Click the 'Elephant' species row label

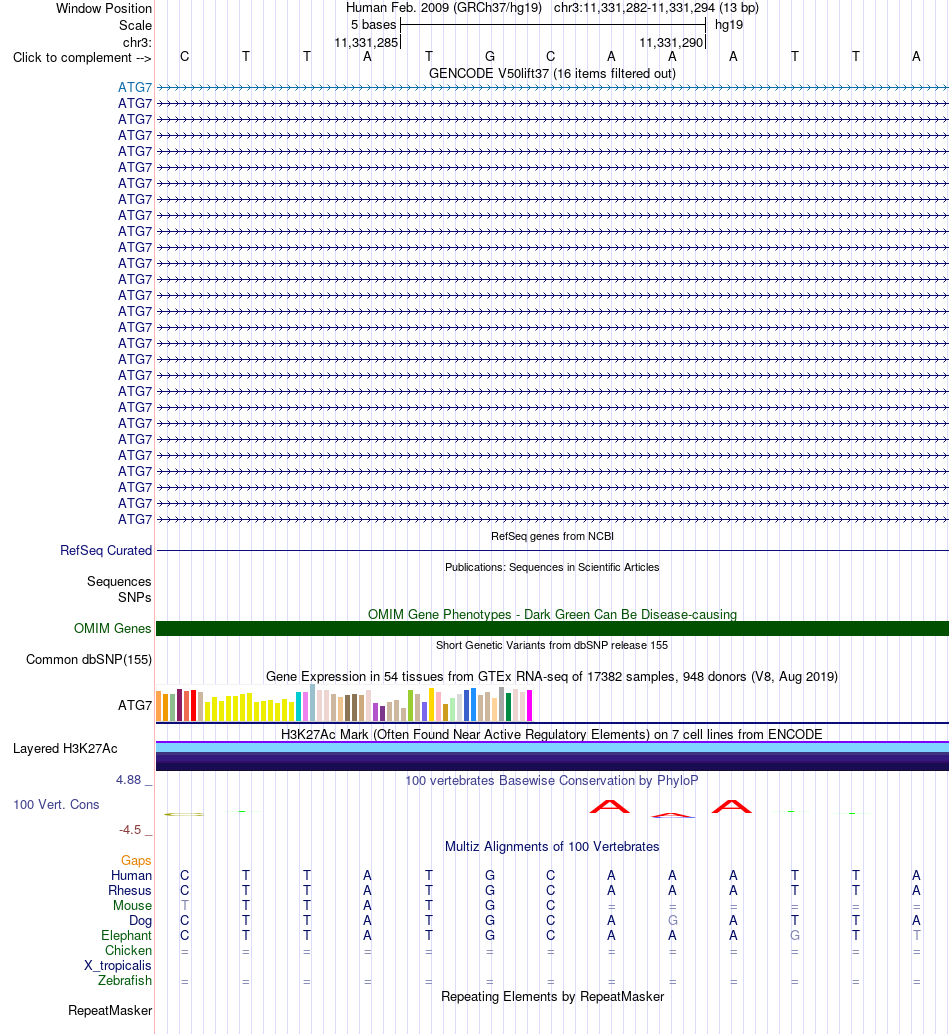[126, 936]
